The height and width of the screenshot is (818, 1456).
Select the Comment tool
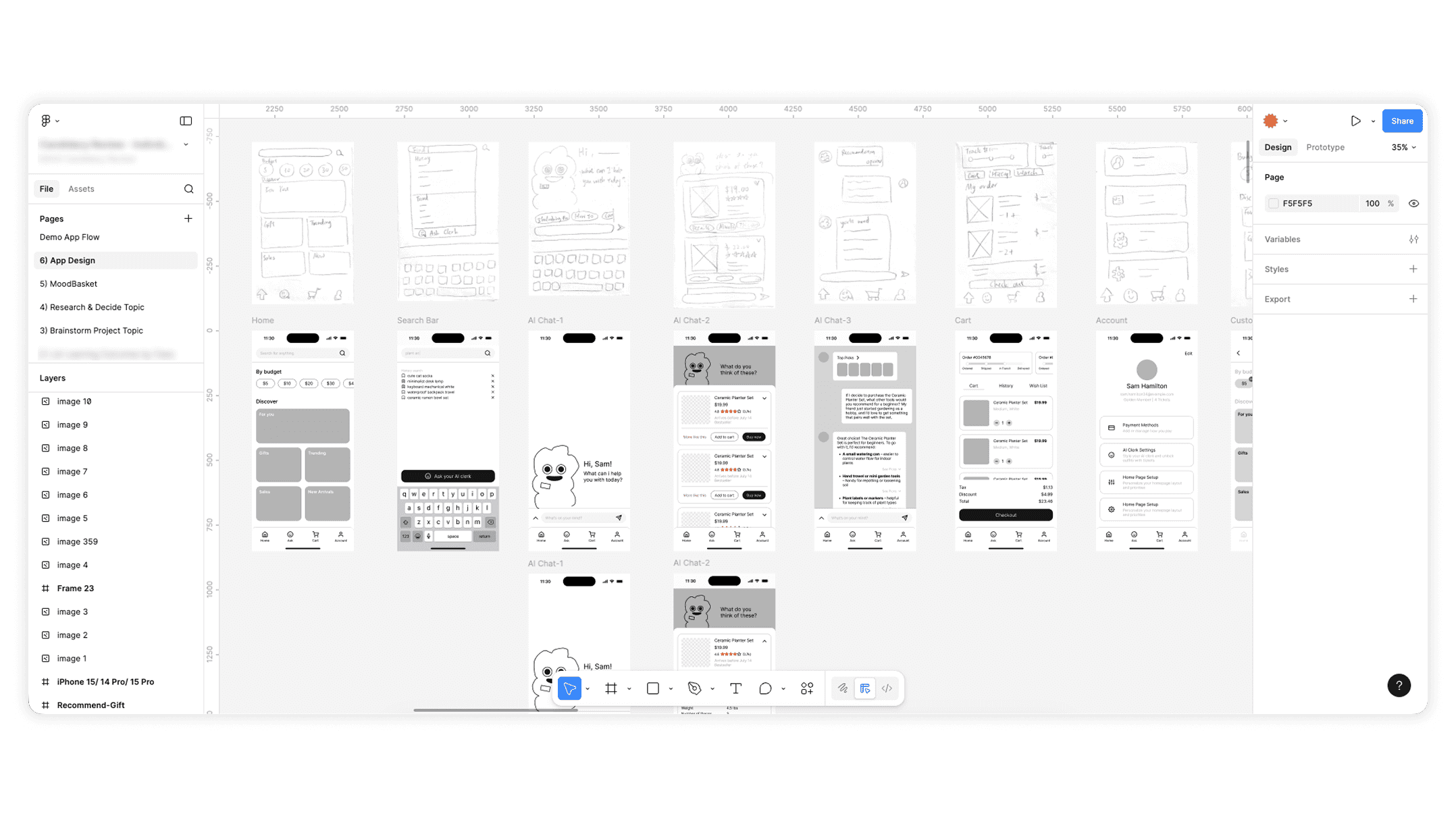[764, 688]
